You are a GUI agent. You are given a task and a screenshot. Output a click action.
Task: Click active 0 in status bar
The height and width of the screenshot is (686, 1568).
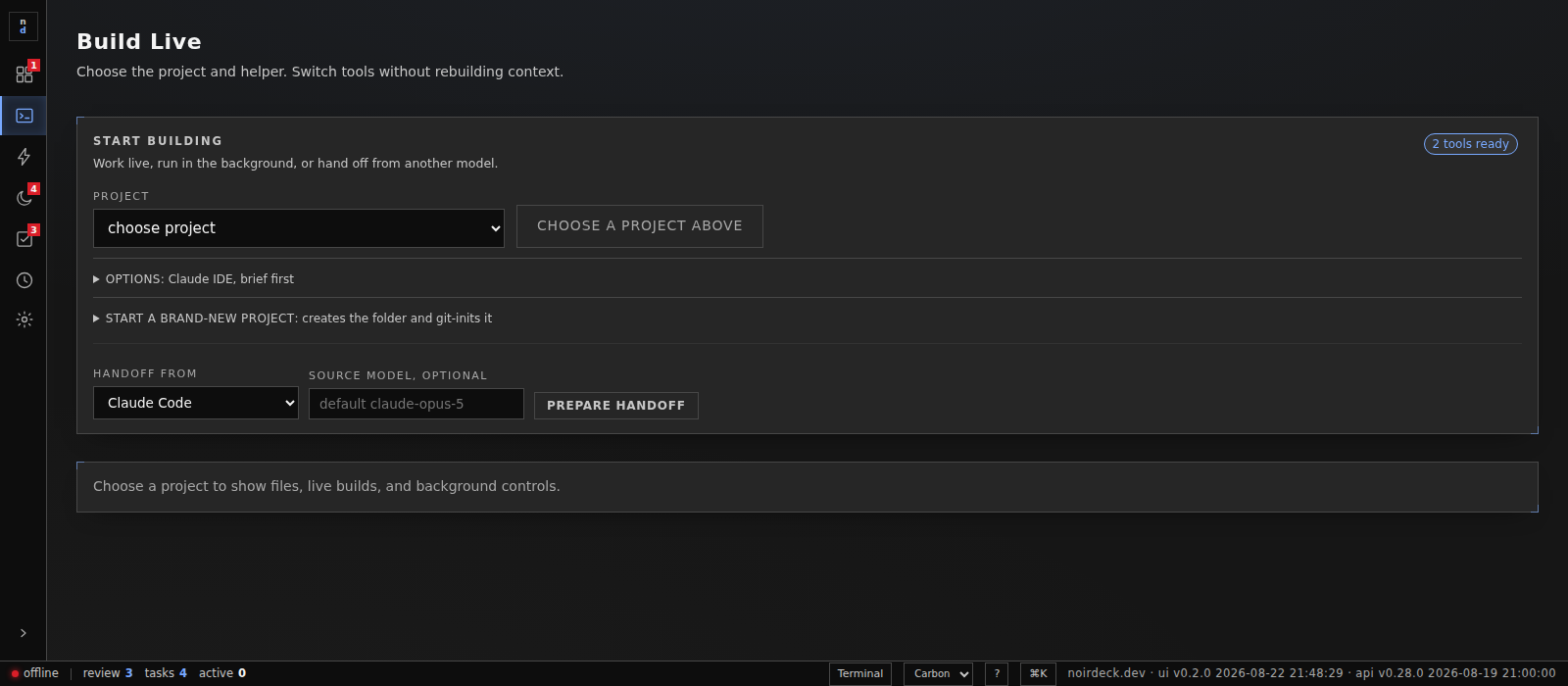(222, 673)
